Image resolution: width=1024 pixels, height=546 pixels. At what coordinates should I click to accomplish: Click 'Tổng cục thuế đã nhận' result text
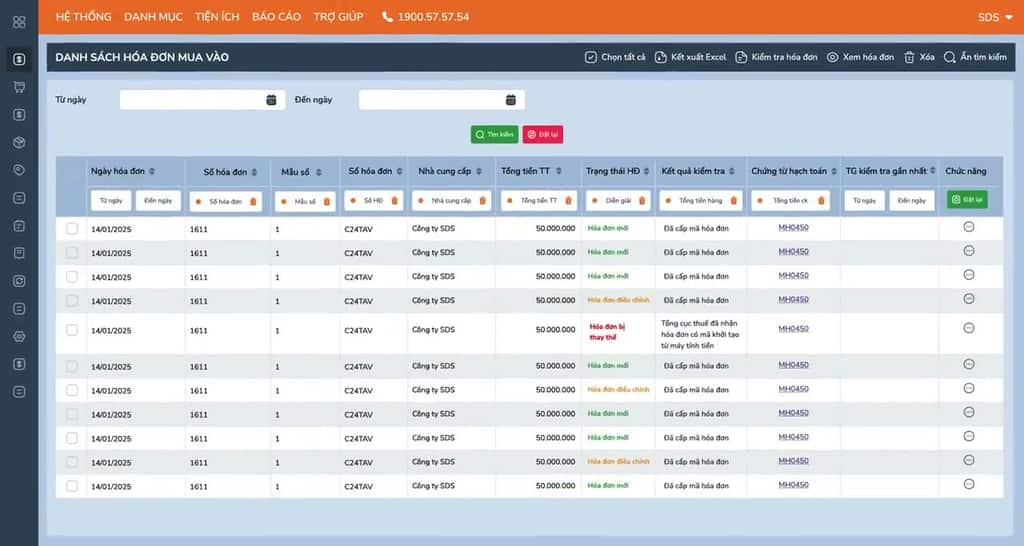coord(700,323)
